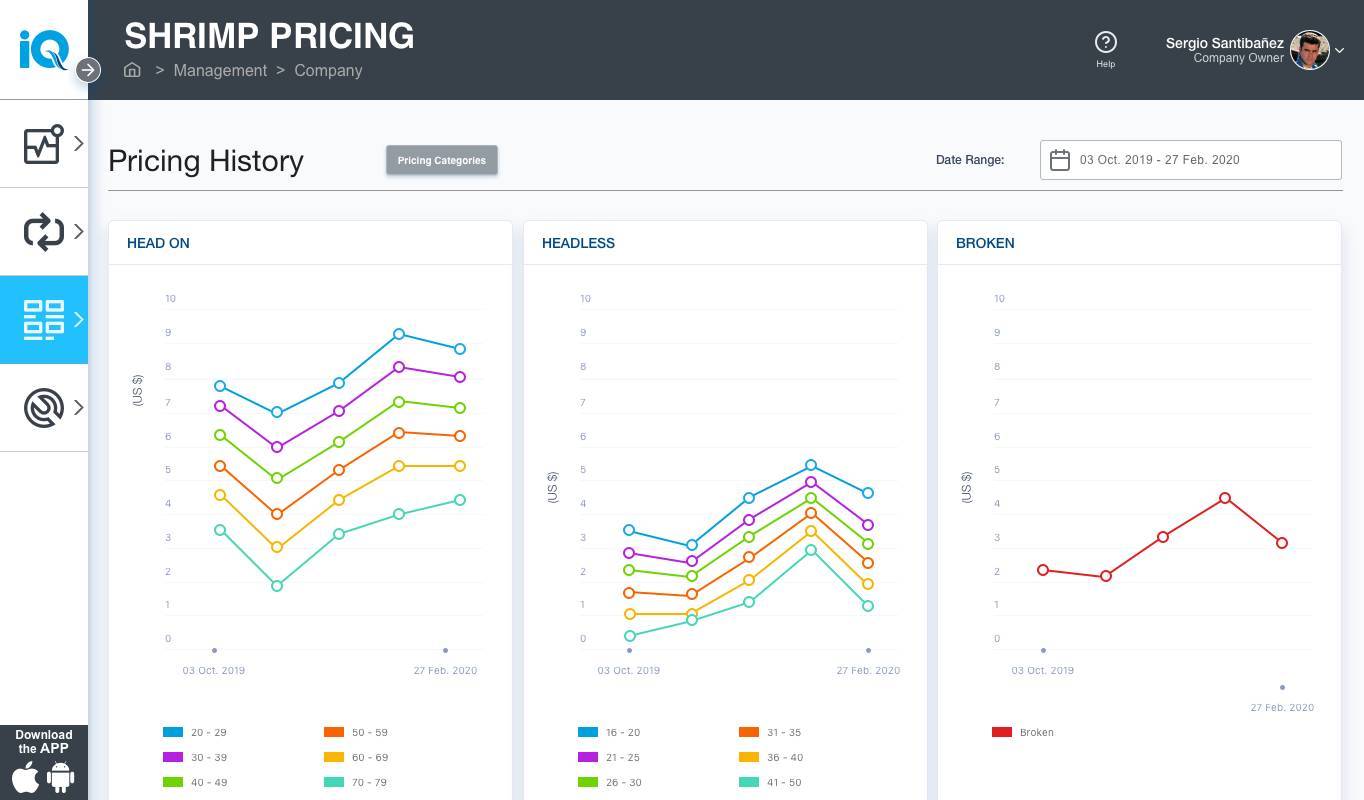Click the home icon in breadcrumb
The image size is (1364, 800).
click(132, 70)
